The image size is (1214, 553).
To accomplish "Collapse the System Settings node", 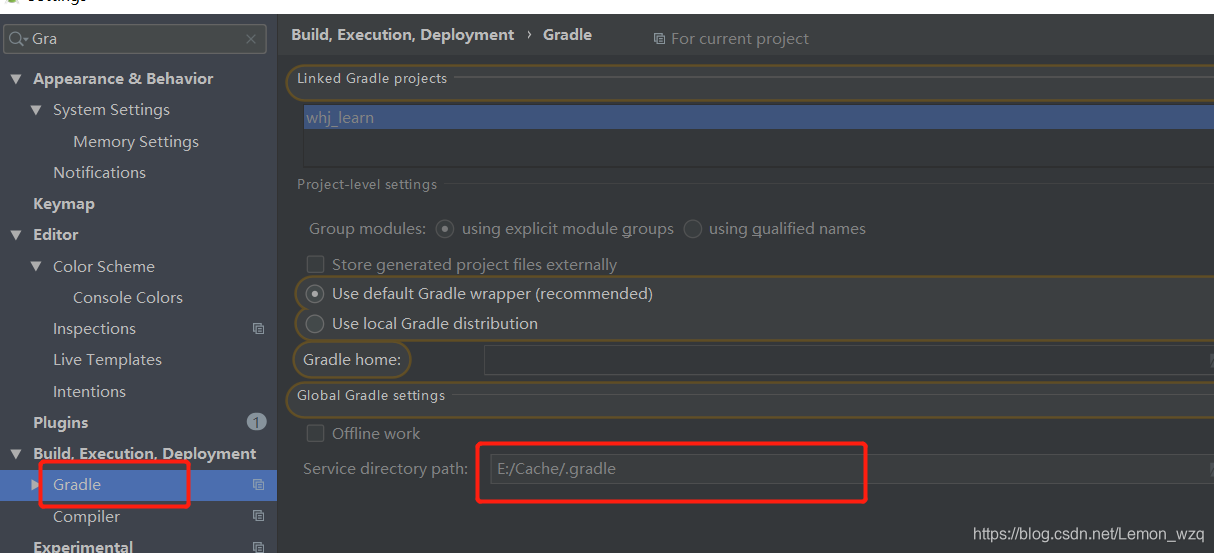I will click(36, 110).
